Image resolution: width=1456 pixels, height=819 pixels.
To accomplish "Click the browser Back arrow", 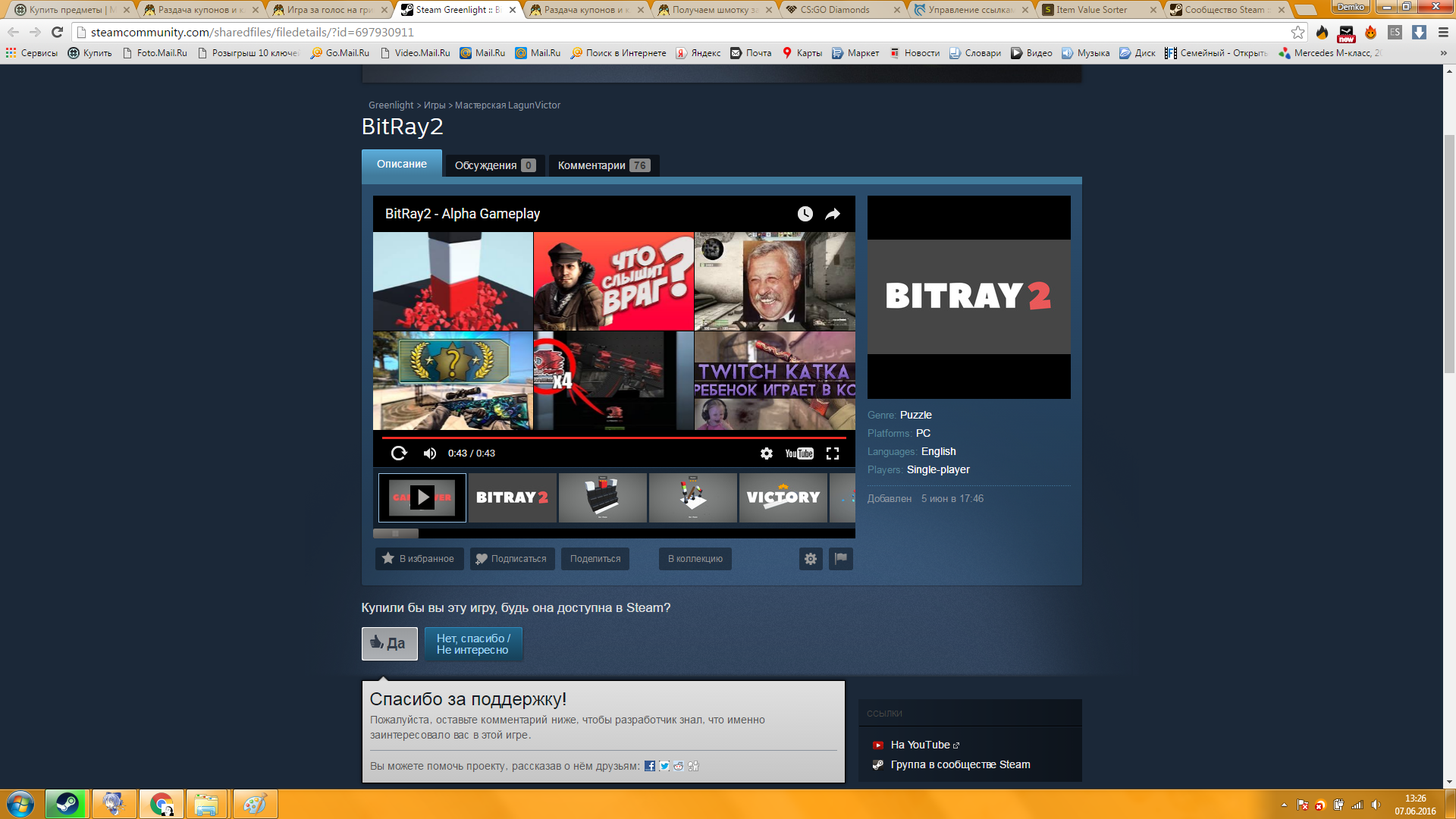I will point(13,32).
